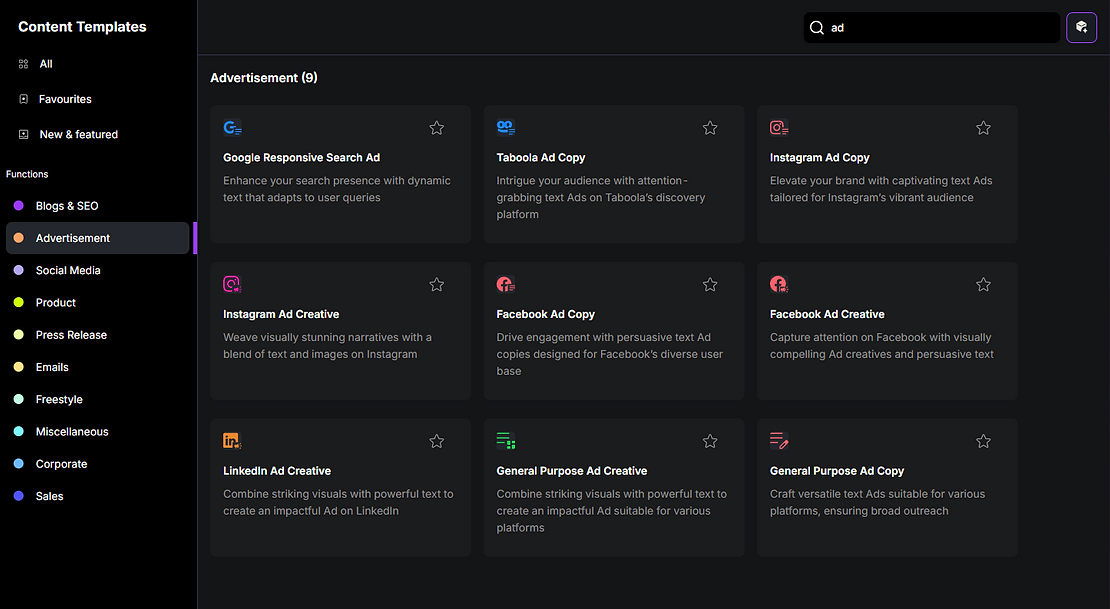The image size is (1110, 609).
Task: Click the Facebook Ad Copy icon
Action: point(505,284)
